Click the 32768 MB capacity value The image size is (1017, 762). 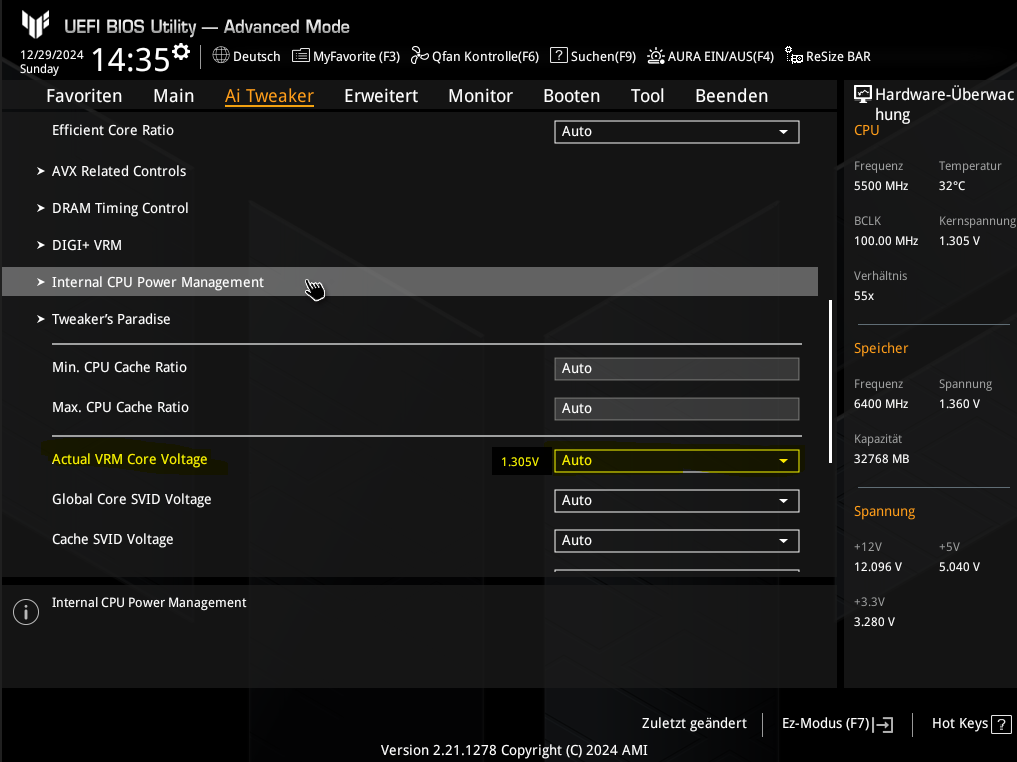(x=881, y=459)
